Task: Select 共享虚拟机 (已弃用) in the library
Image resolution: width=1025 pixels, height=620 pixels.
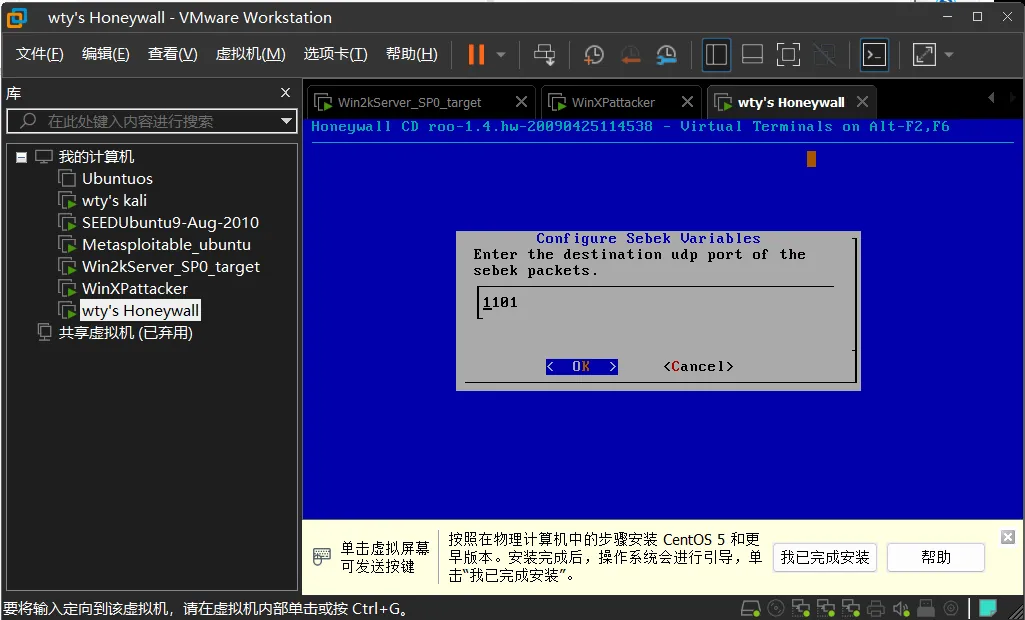Action: point(126,333)
